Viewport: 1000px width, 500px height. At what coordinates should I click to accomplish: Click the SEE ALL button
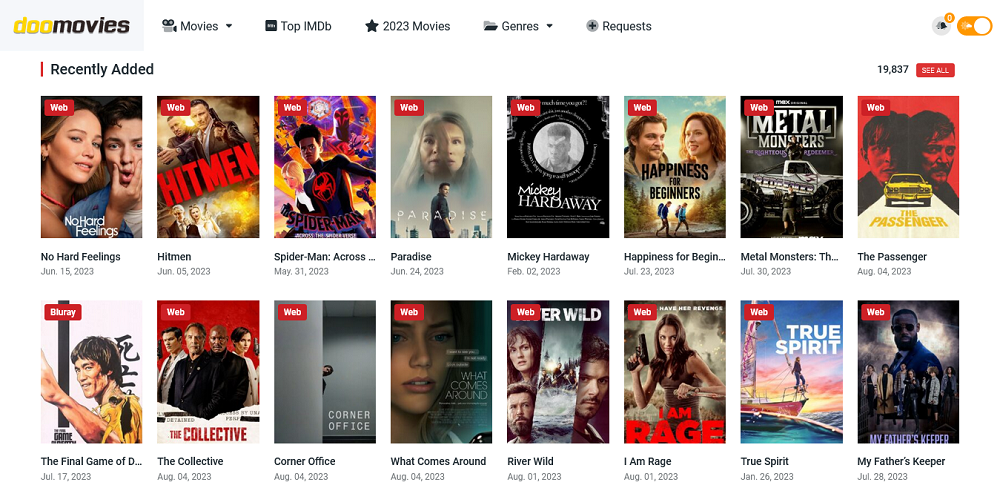point(935,70)
